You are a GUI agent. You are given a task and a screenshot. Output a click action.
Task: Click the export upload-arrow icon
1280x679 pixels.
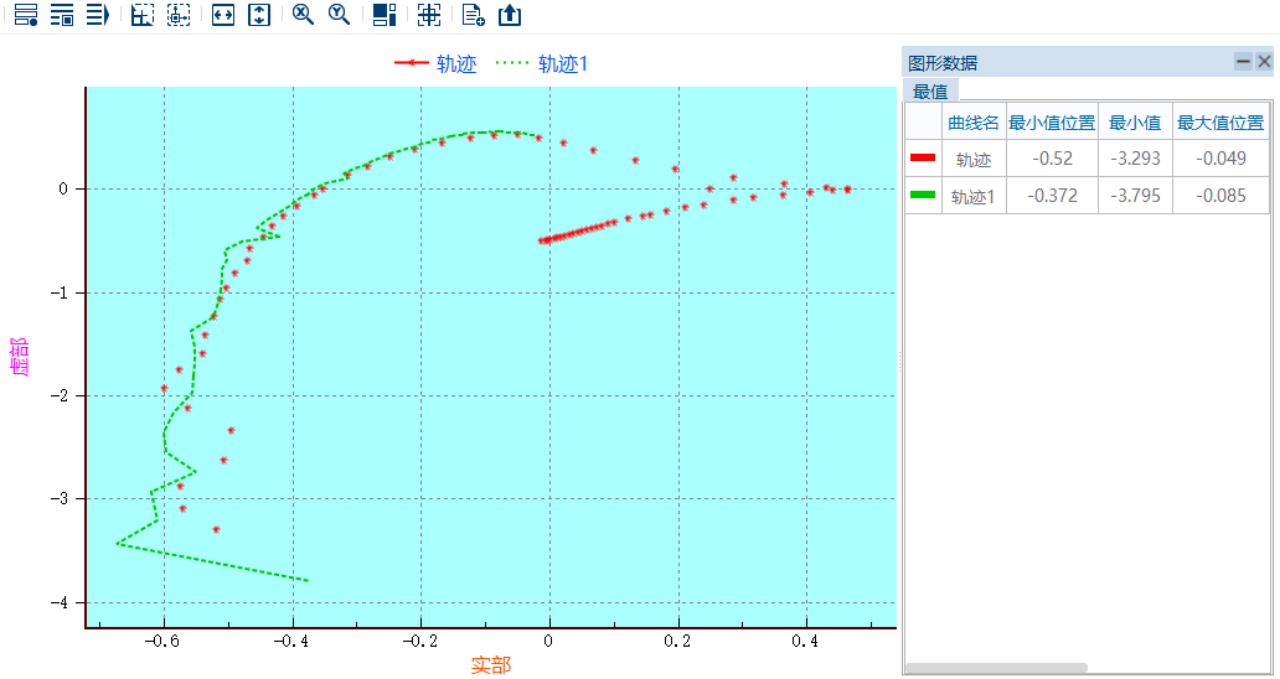pos(509,15)
